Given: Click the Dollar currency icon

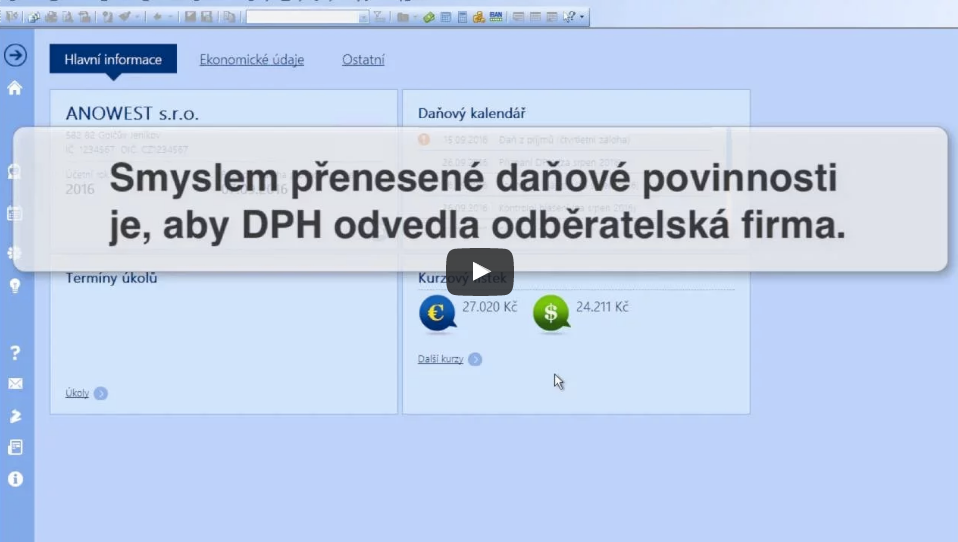Looking at the screenshot, I should 551,313.
